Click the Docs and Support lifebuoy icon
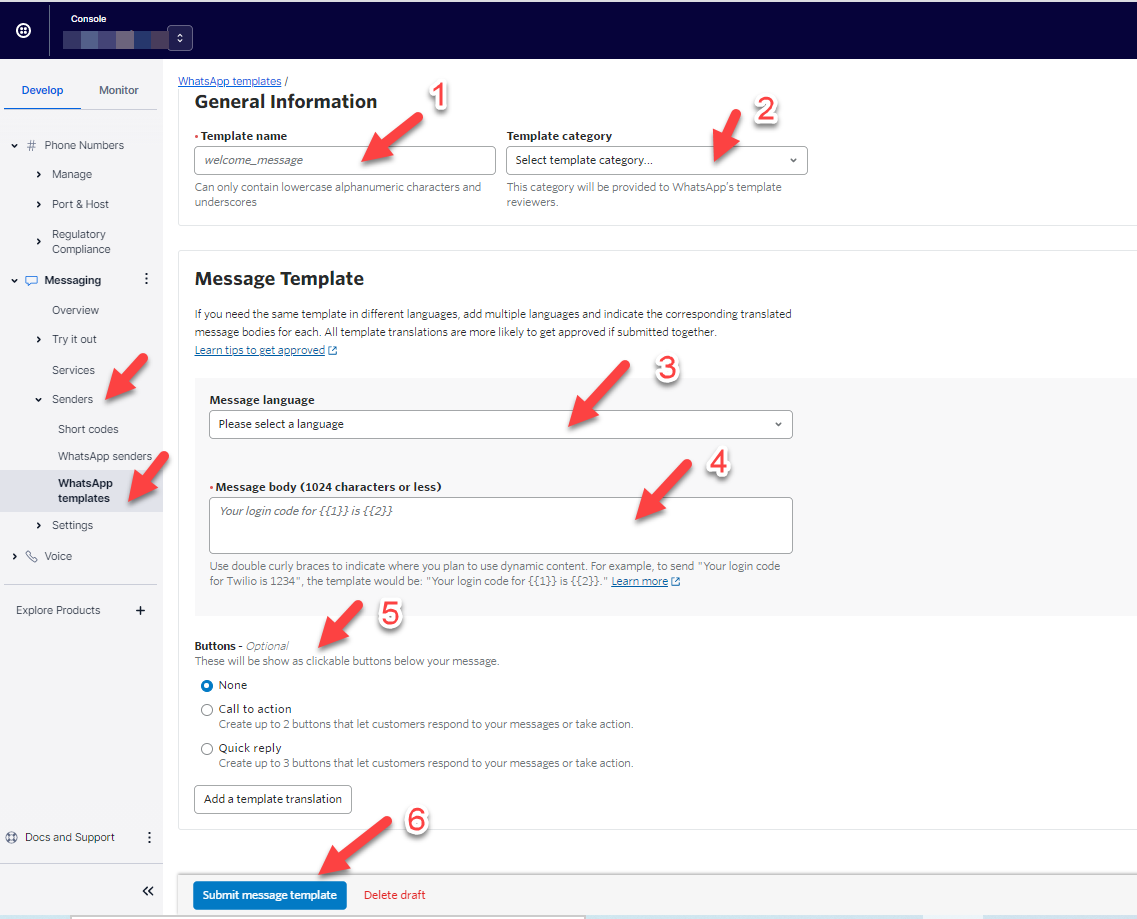Screen dimensions: 1137x919 point(12,837)
